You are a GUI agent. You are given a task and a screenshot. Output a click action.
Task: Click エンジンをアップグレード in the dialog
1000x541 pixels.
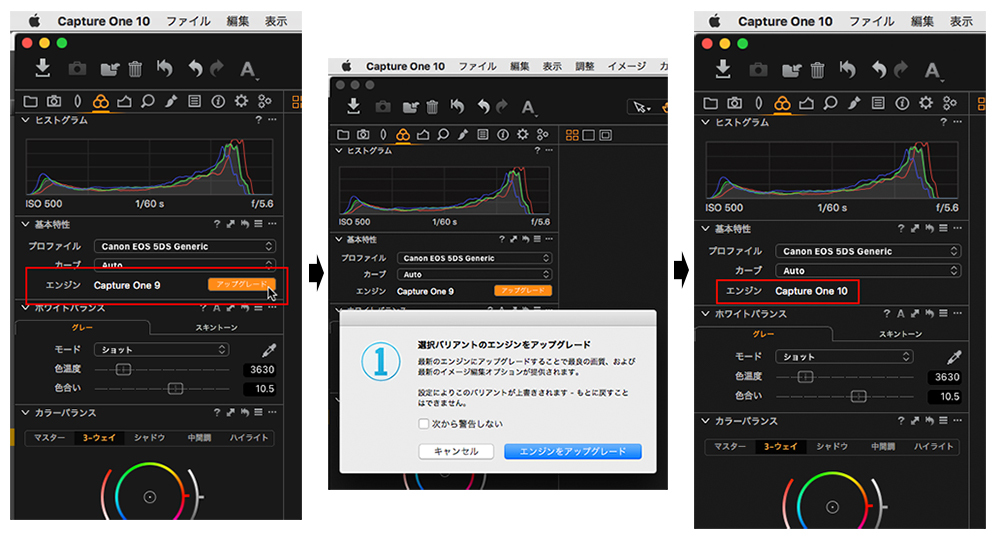click(573, 451)
